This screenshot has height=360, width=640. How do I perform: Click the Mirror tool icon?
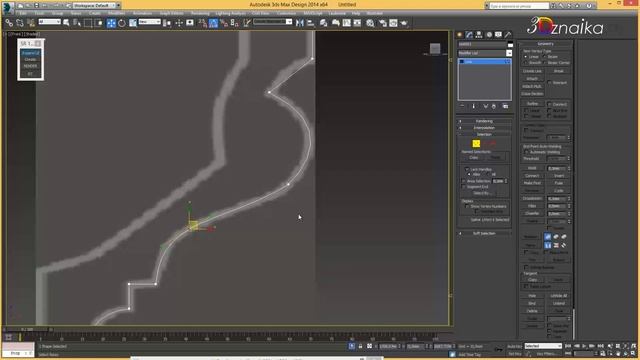[300, 23]
